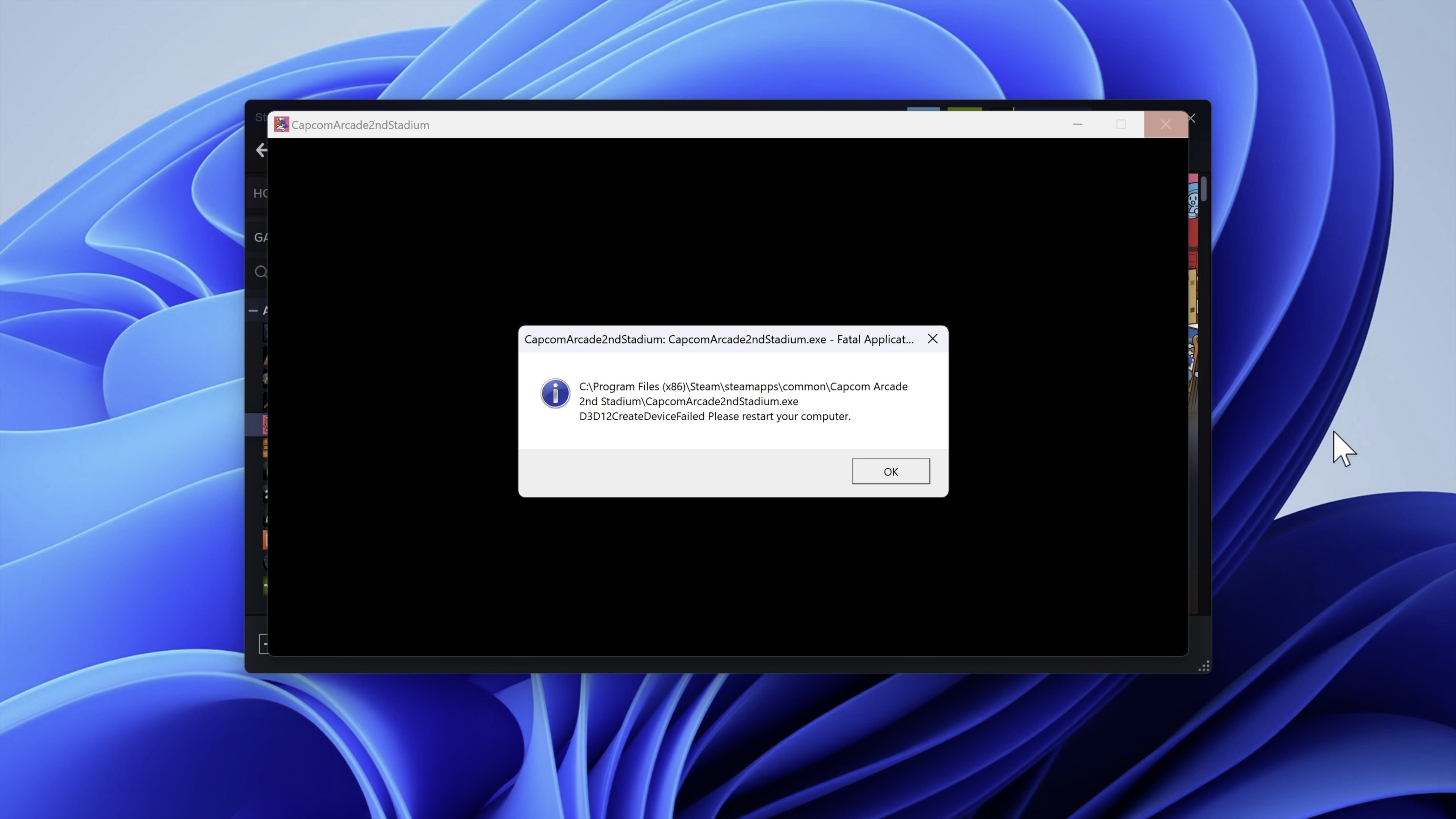Expand the HOME section in the Steam sidebar

coord(262,193)
